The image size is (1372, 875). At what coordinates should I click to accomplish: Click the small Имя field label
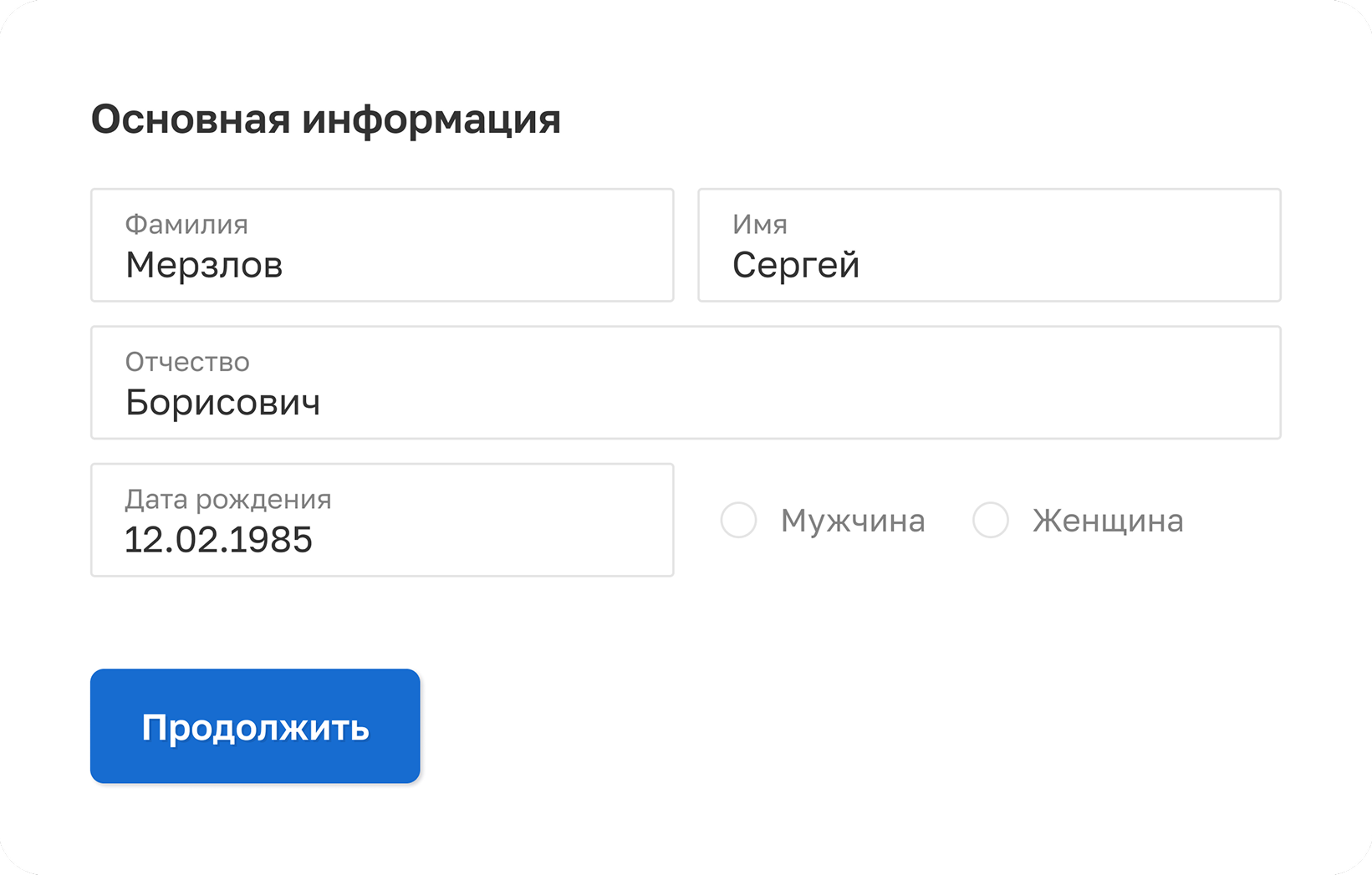coord(760,224)
